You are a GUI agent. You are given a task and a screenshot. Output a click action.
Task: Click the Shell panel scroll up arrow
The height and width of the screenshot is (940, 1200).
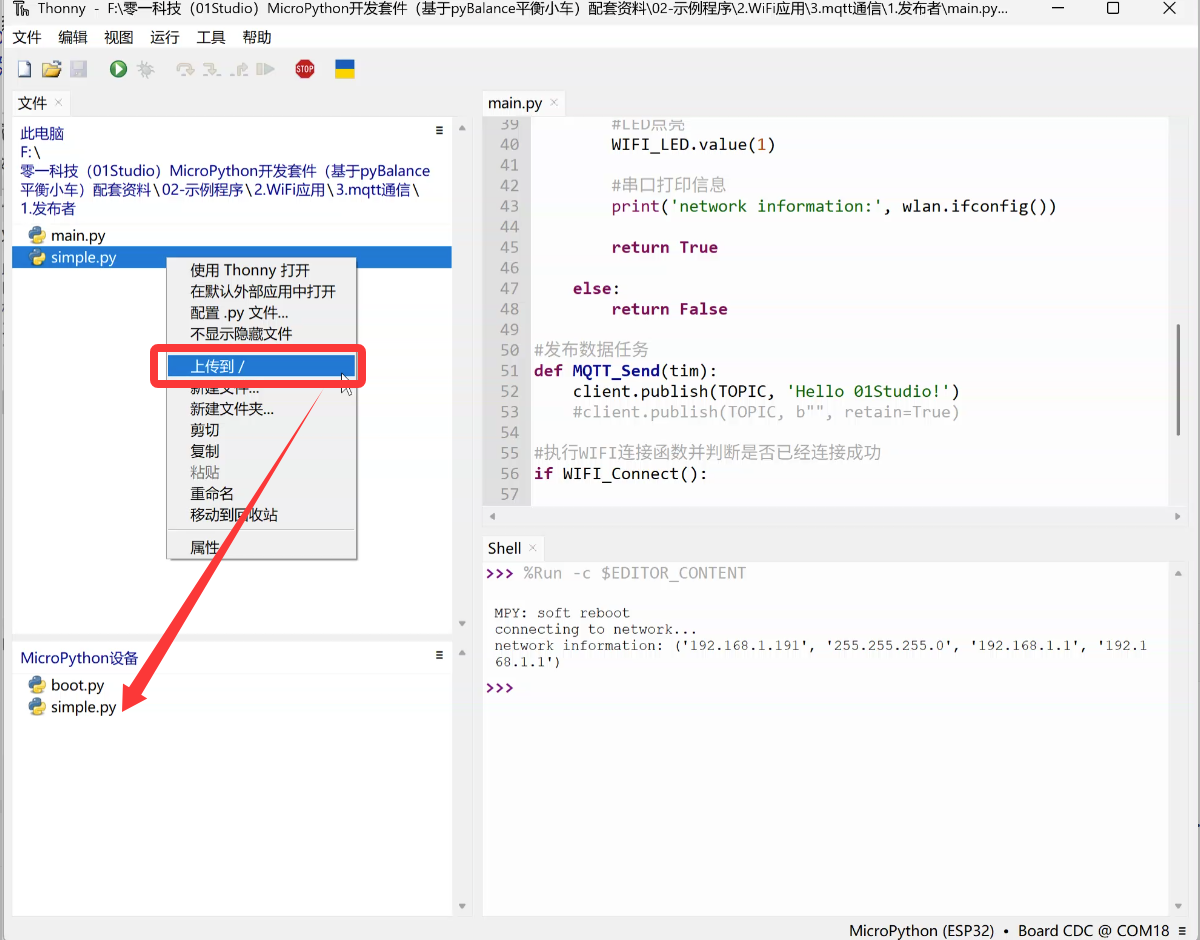pos(1177,571)
